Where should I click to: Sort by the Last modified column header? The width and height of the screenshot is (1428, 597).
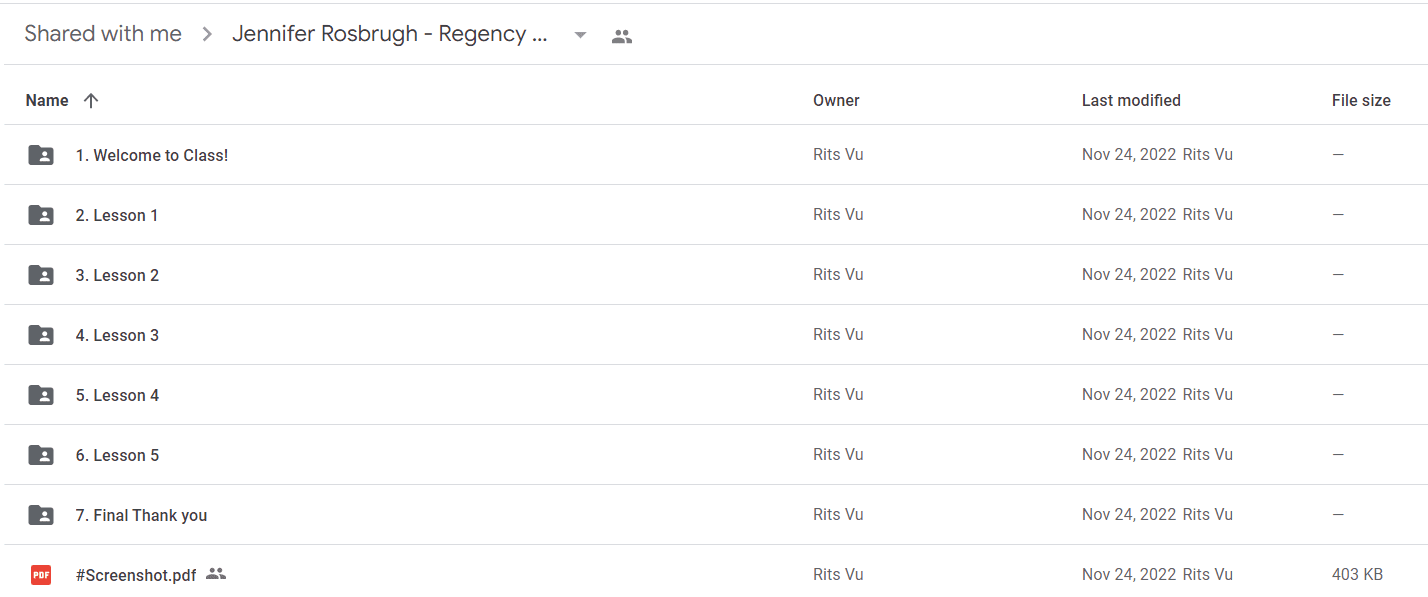pyautogui.click(x=1131, y=100)
